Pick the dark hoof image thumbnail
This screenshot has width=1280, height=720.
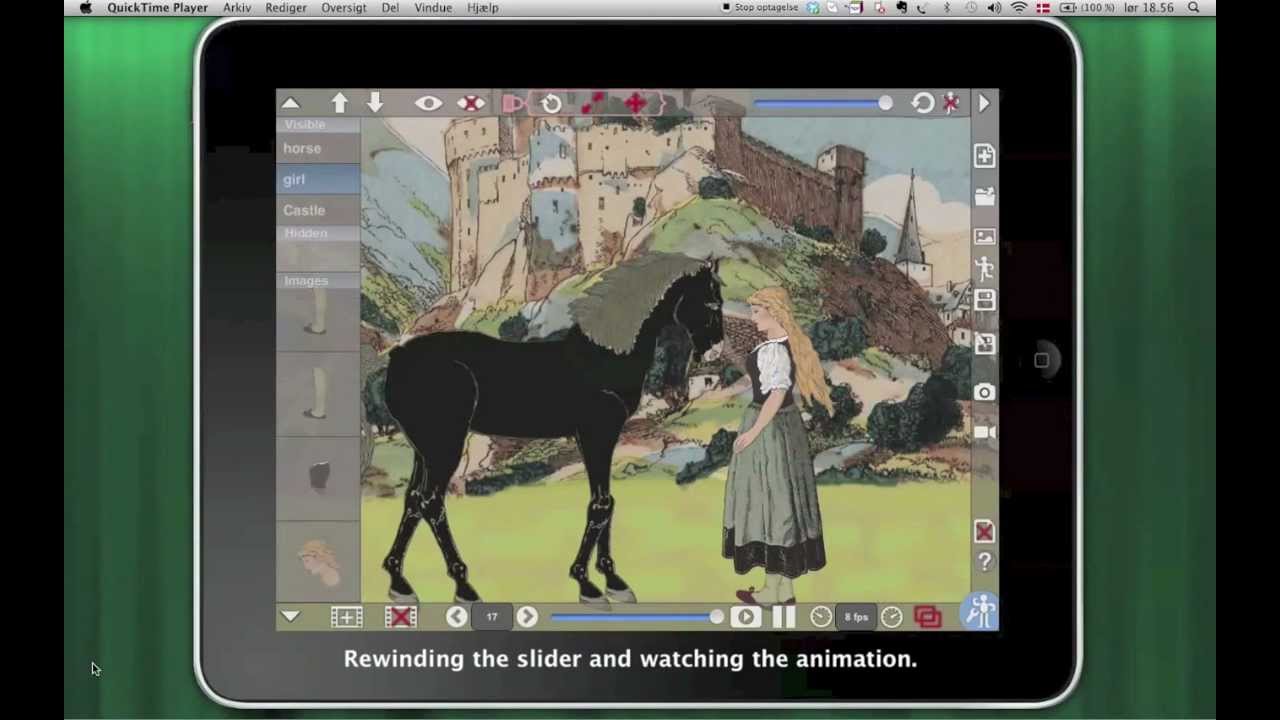tap(318, 477)
